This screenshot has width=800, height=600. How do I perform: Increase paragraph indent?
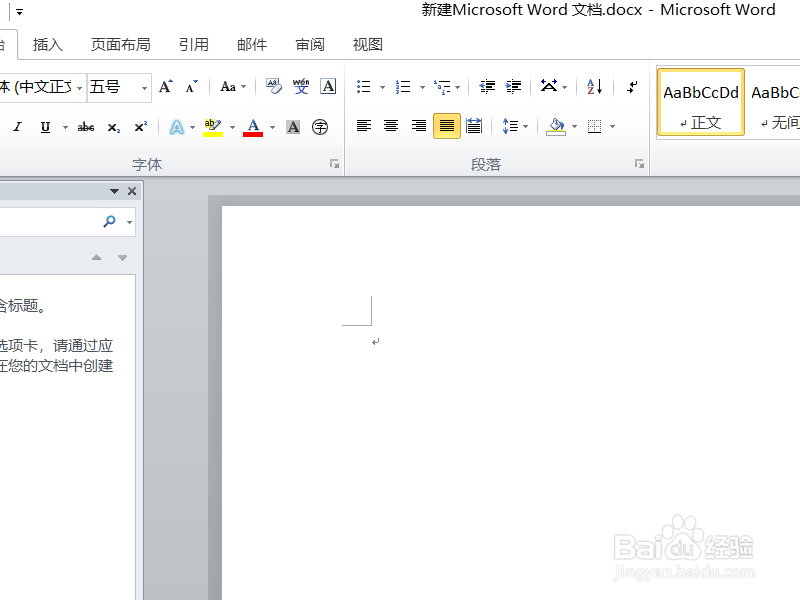(x=513, y=87)
